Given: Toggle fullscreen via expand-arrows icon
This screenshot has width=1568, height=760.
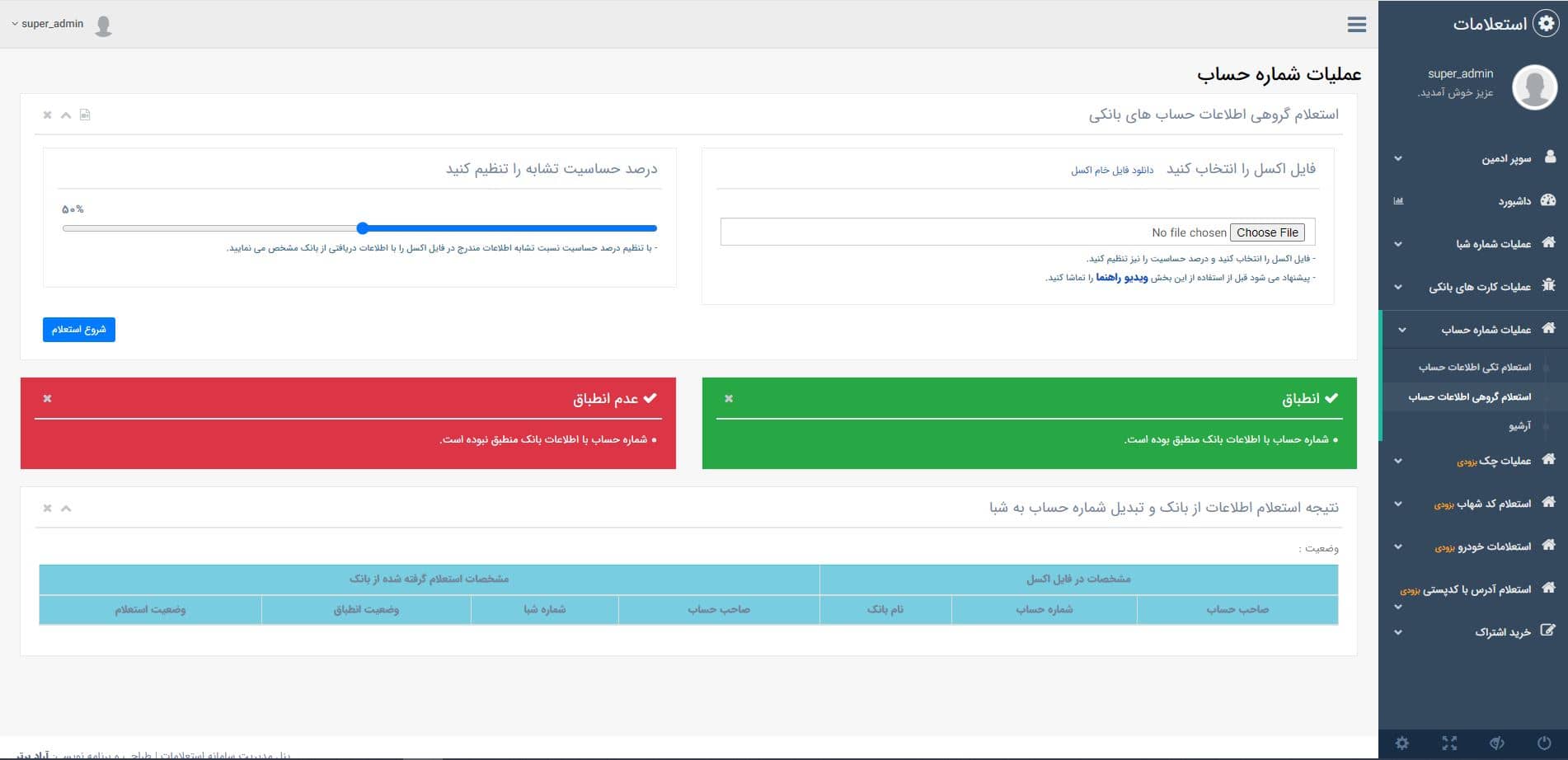Looking at the screenshot, I should [1449, 743].
